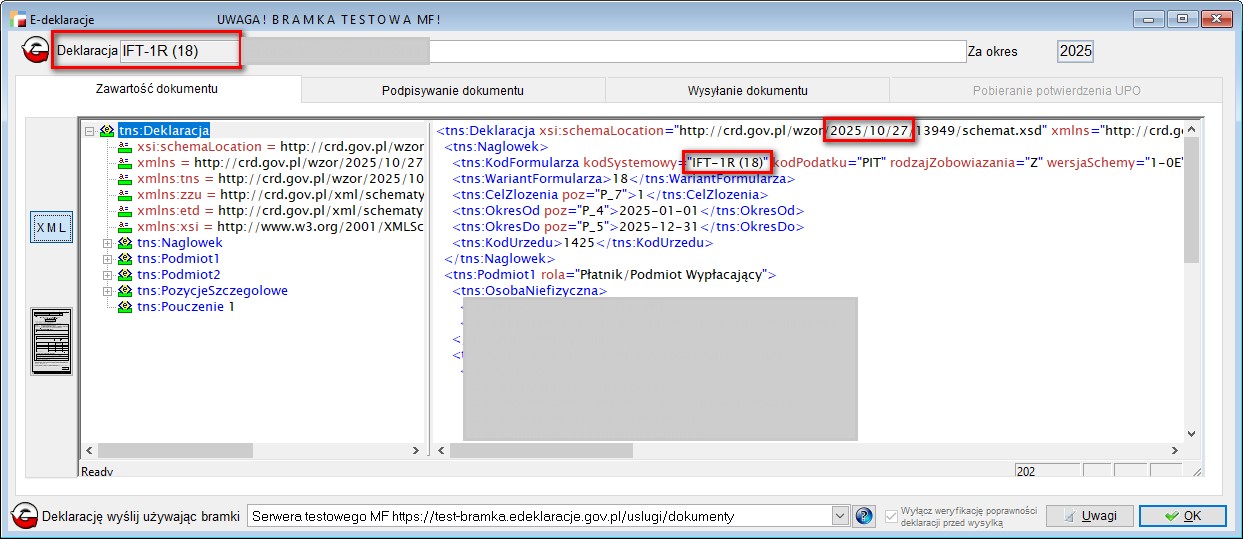
Task: Open the gateway server dropdown list
Action: (840, 516)
